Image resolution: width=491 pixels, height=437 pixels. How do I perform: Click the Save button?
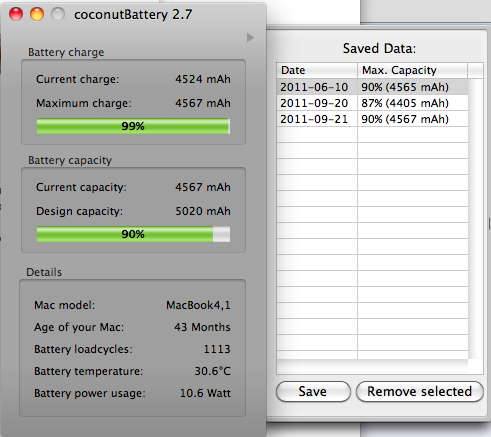[x=313, y=391]
